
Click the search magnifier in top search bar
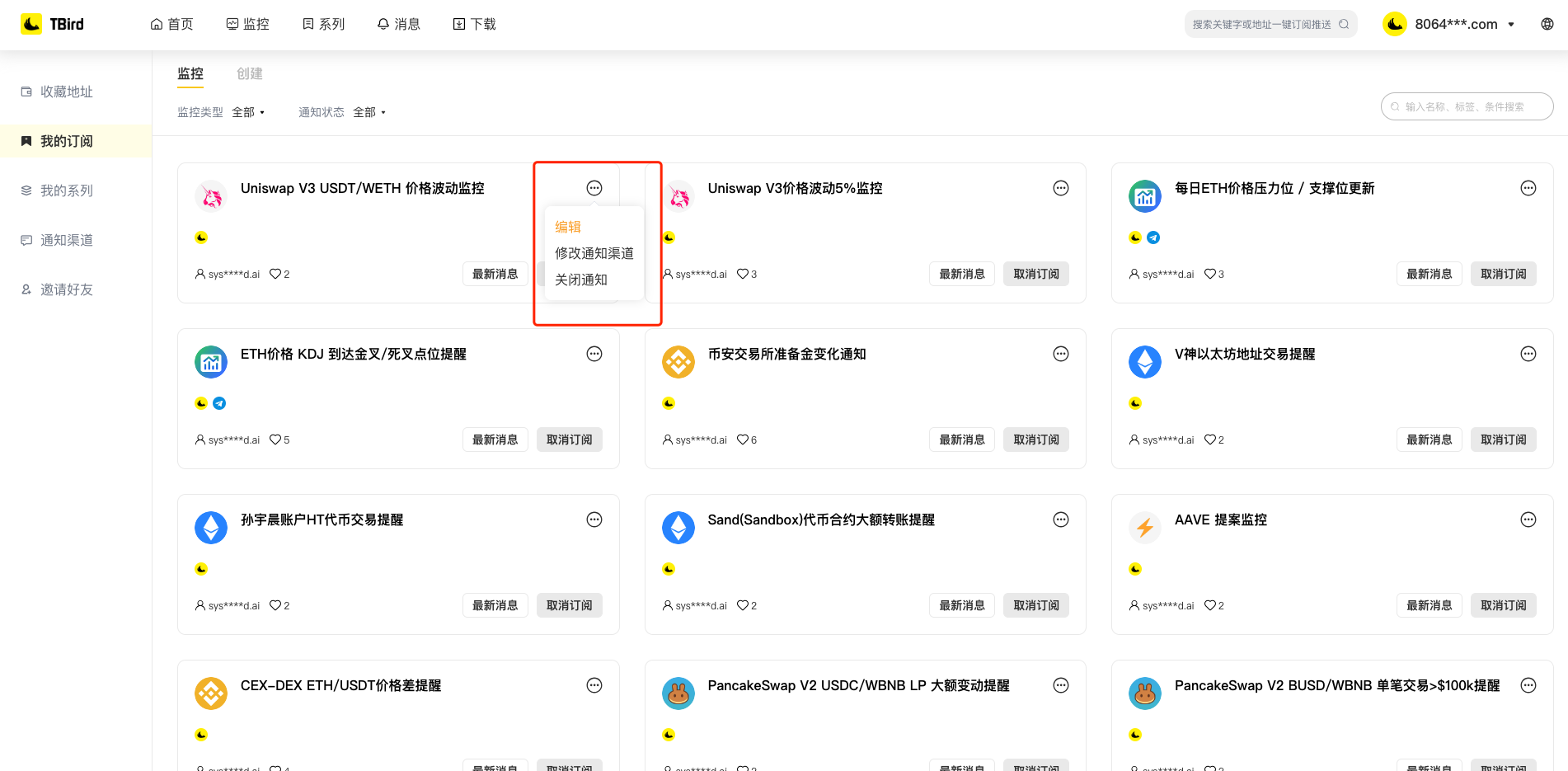pyautogui.click(x=1344, y=24)
